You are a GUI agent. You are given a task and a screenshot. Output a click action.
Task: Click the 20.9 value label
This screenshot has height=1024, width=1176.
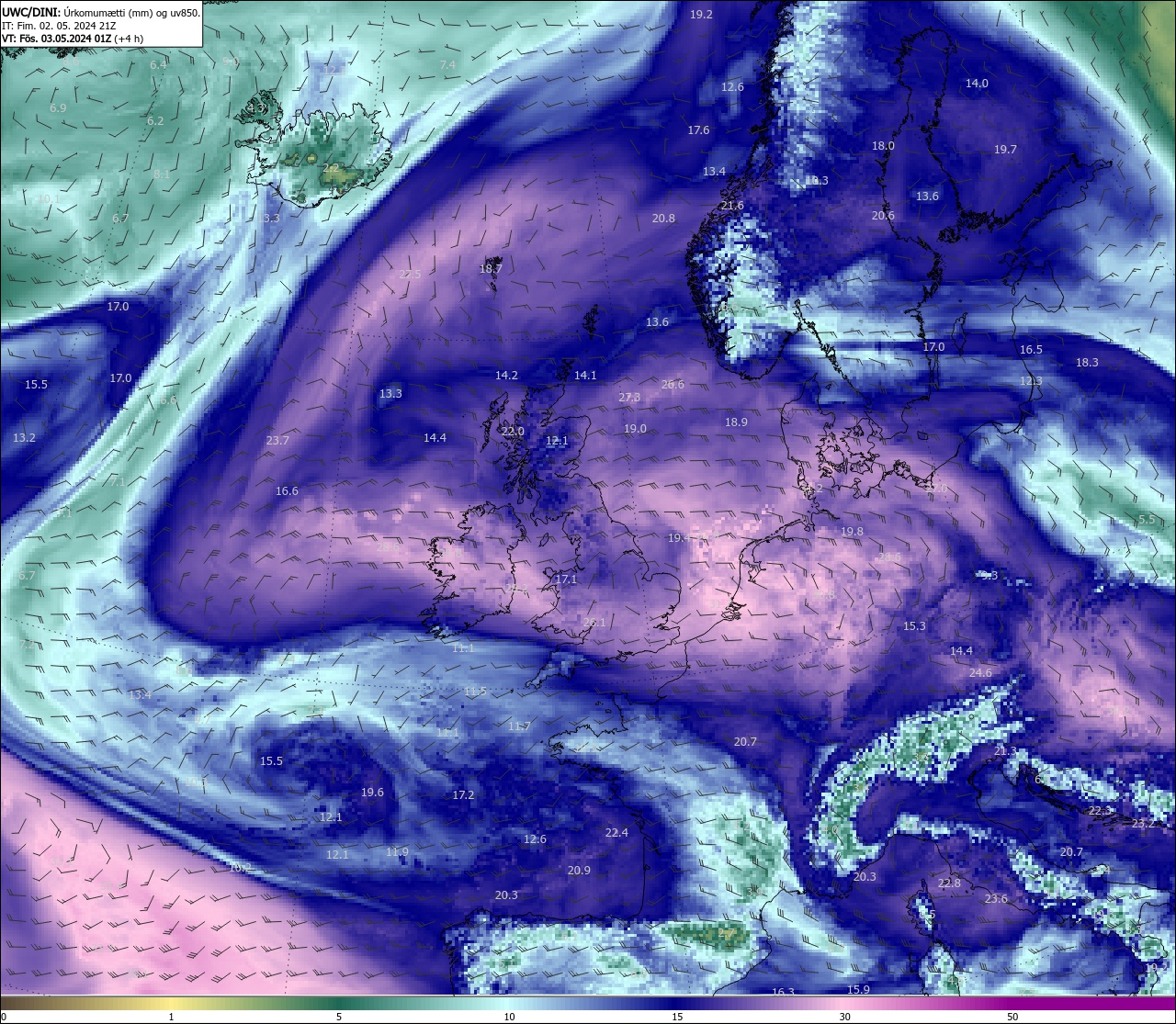579,871
